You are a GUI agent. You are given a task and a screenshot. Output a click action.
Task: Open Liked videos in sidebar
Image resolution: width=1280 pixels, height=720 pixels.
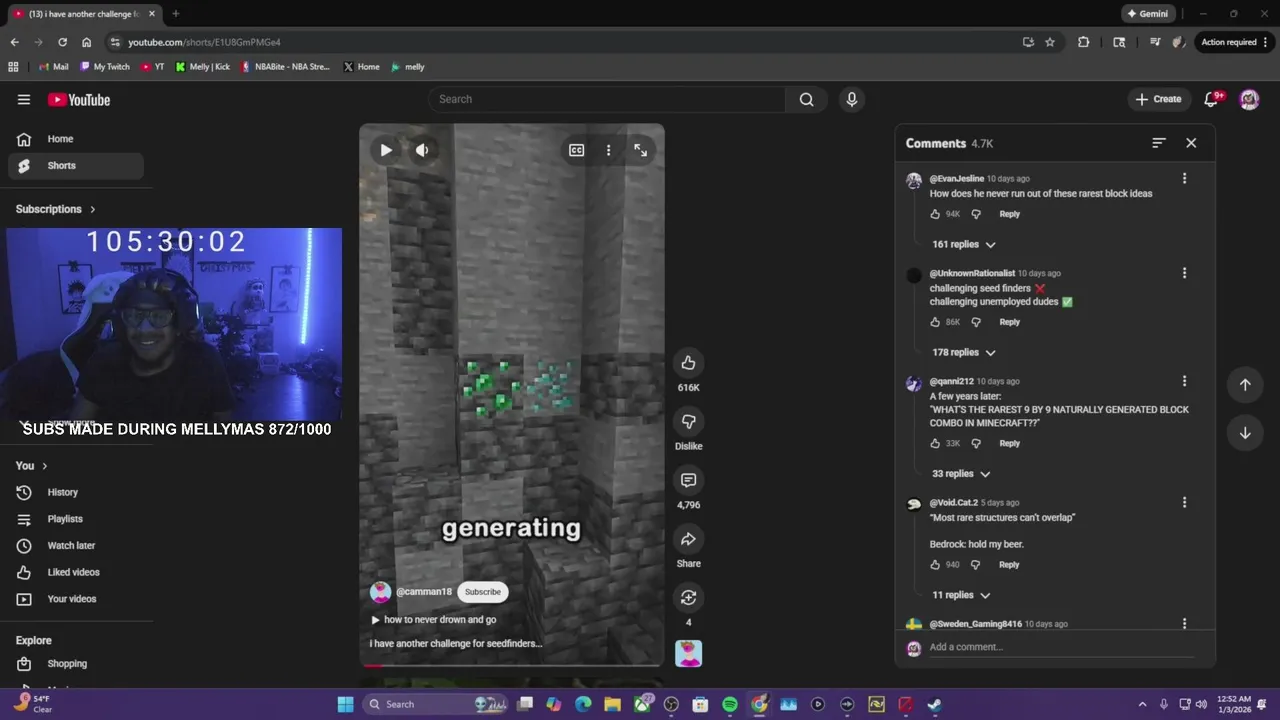(76, 572)
